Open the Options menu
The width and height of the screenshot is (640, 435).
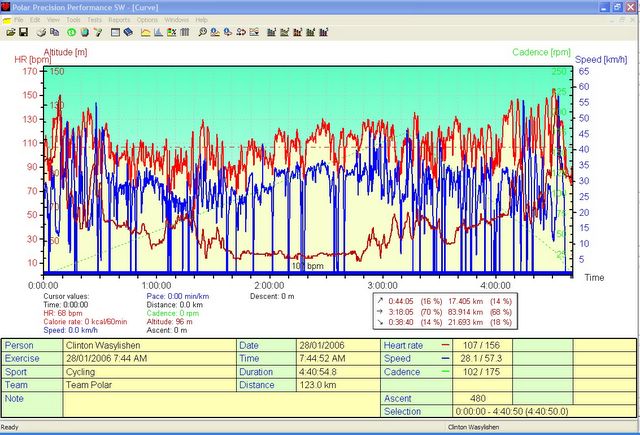click(x=147, y=20)
